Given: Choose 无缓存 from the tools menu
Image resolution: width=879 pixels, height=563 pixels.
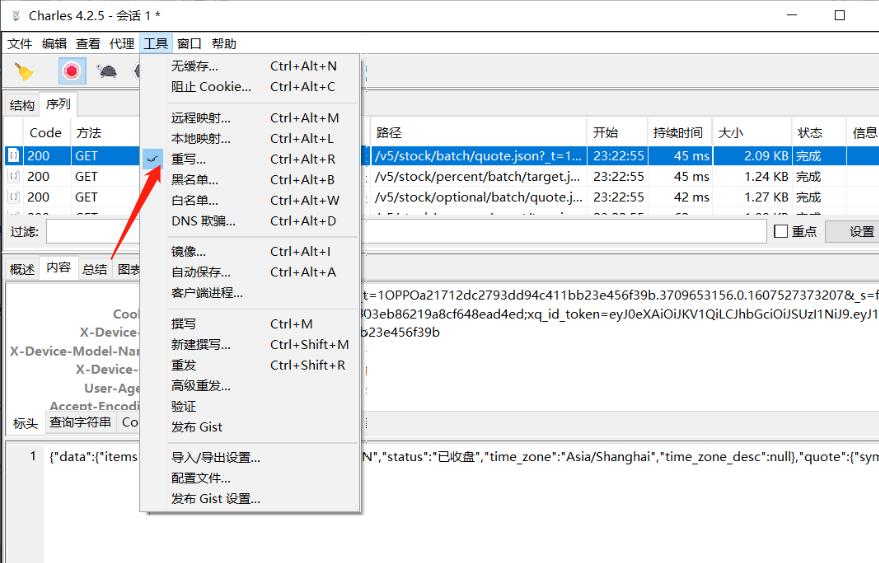Looking at the screenshot, I should (x=250, y=66).
